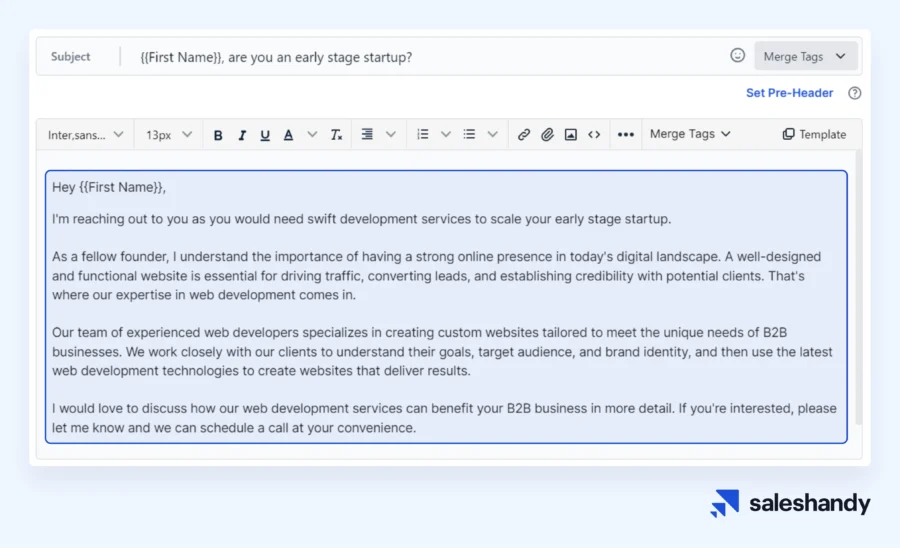Click the clear formatting icon
Screen dimensions: 900x548
(x=337, y=135)
